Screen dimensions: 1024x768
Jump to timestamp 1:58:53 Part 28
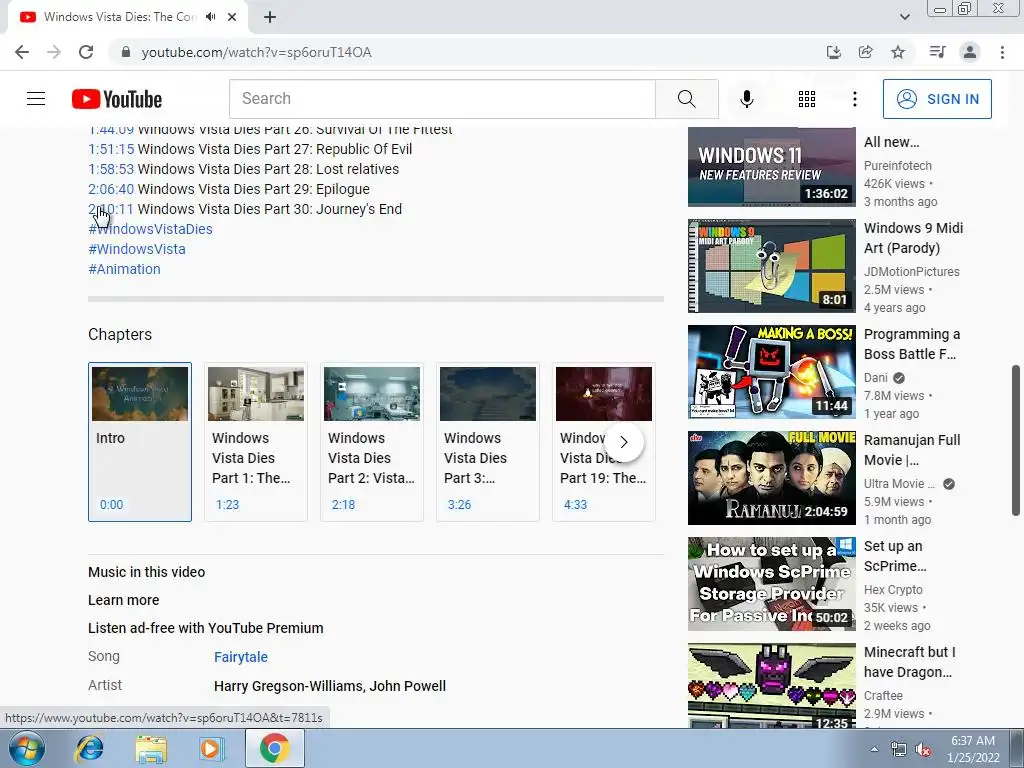pos(111,169)
